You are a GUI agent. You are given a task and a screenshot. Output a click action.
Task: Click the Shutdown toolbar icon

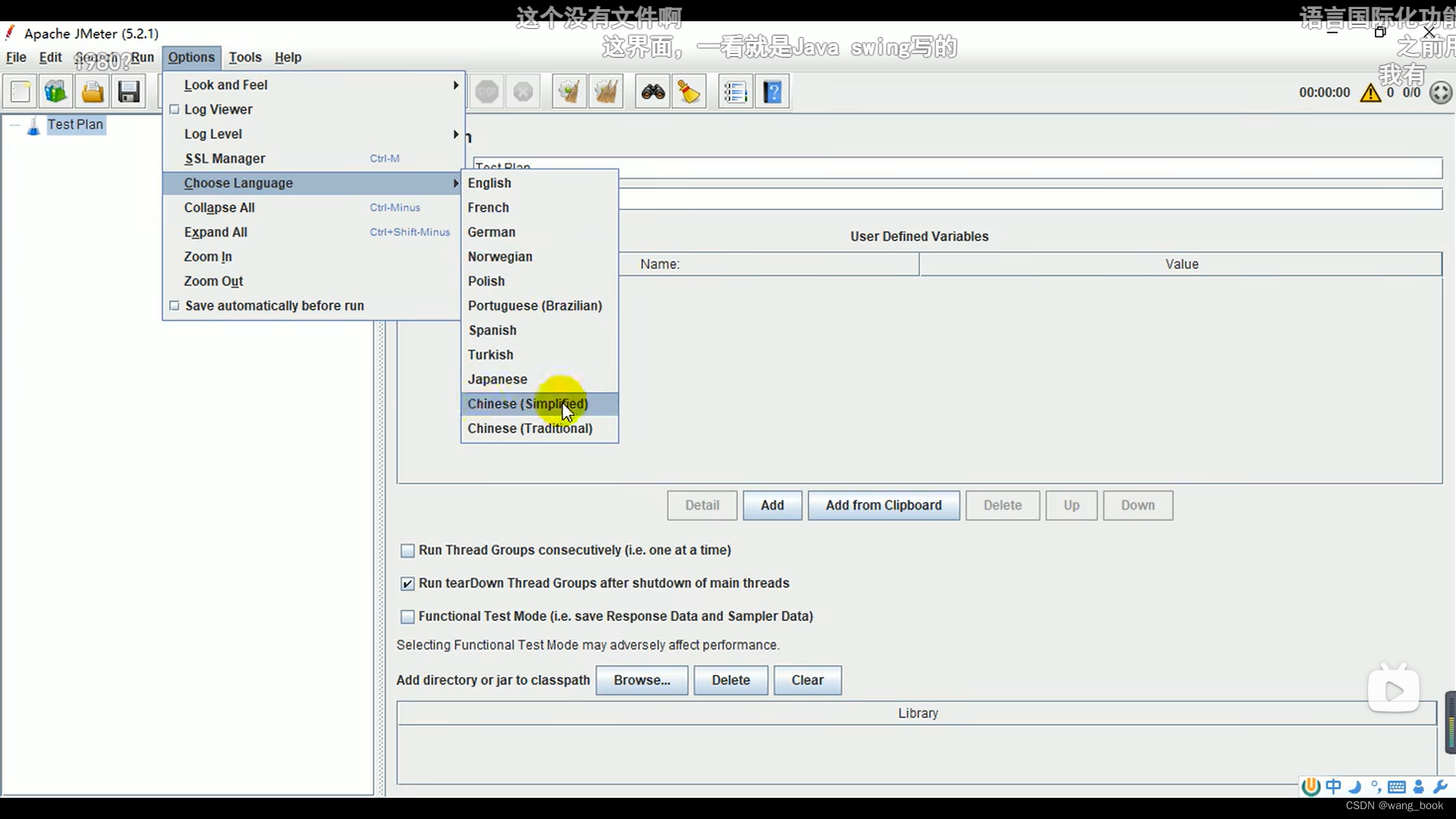tap(523, 92)
